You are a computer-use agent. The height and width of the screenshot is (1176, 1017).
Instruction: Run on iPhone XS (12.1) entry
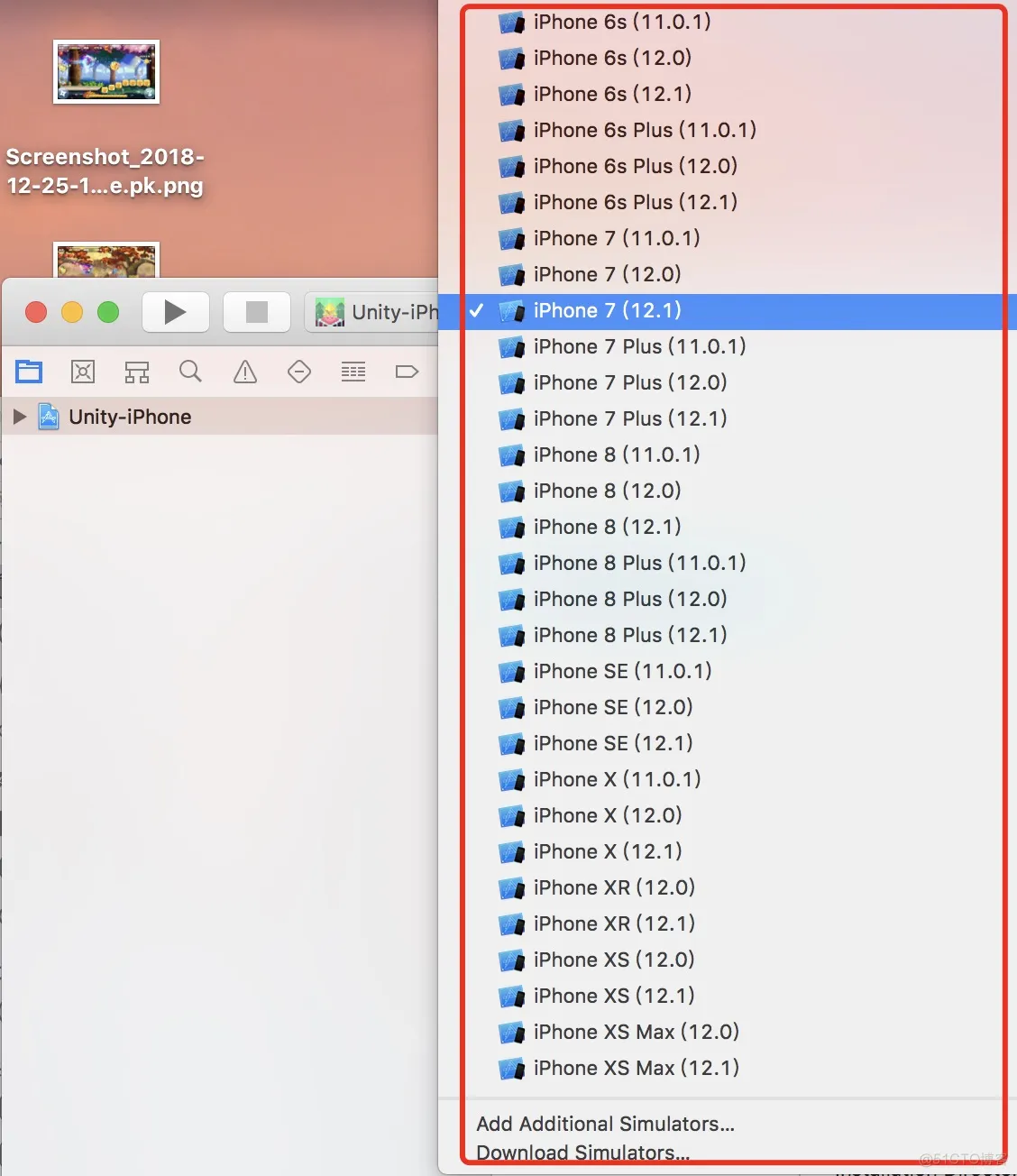(728, 996)
